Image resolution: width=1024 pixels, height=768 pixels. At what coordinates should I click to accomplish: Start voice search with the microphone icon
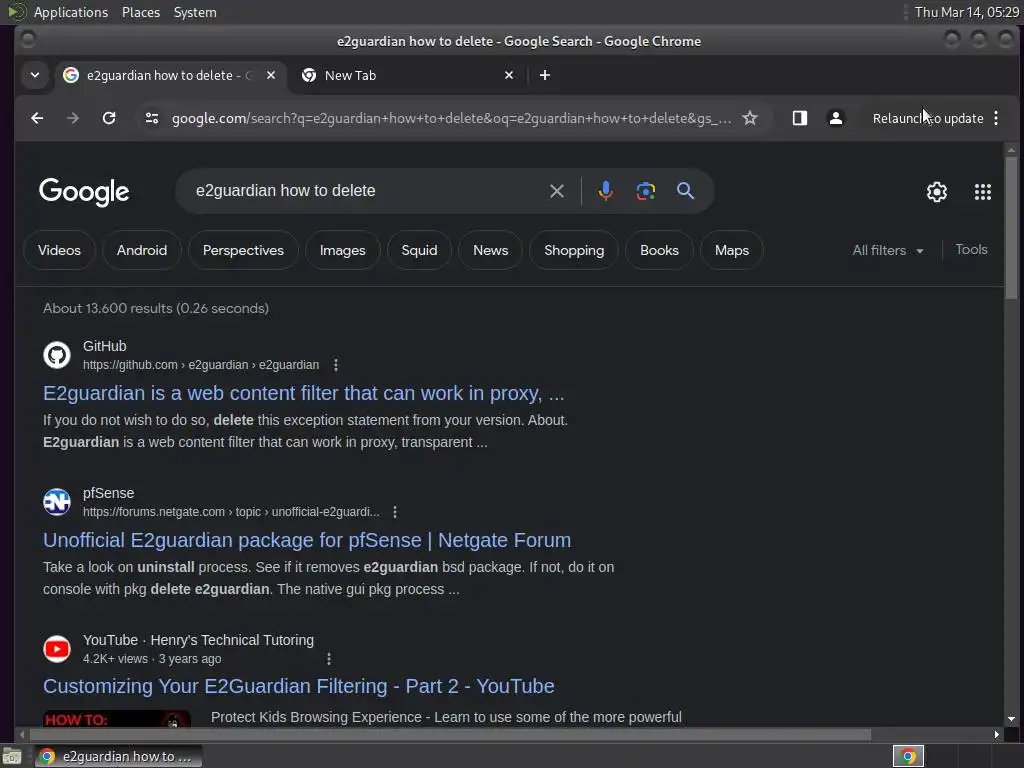coord(605,191)
